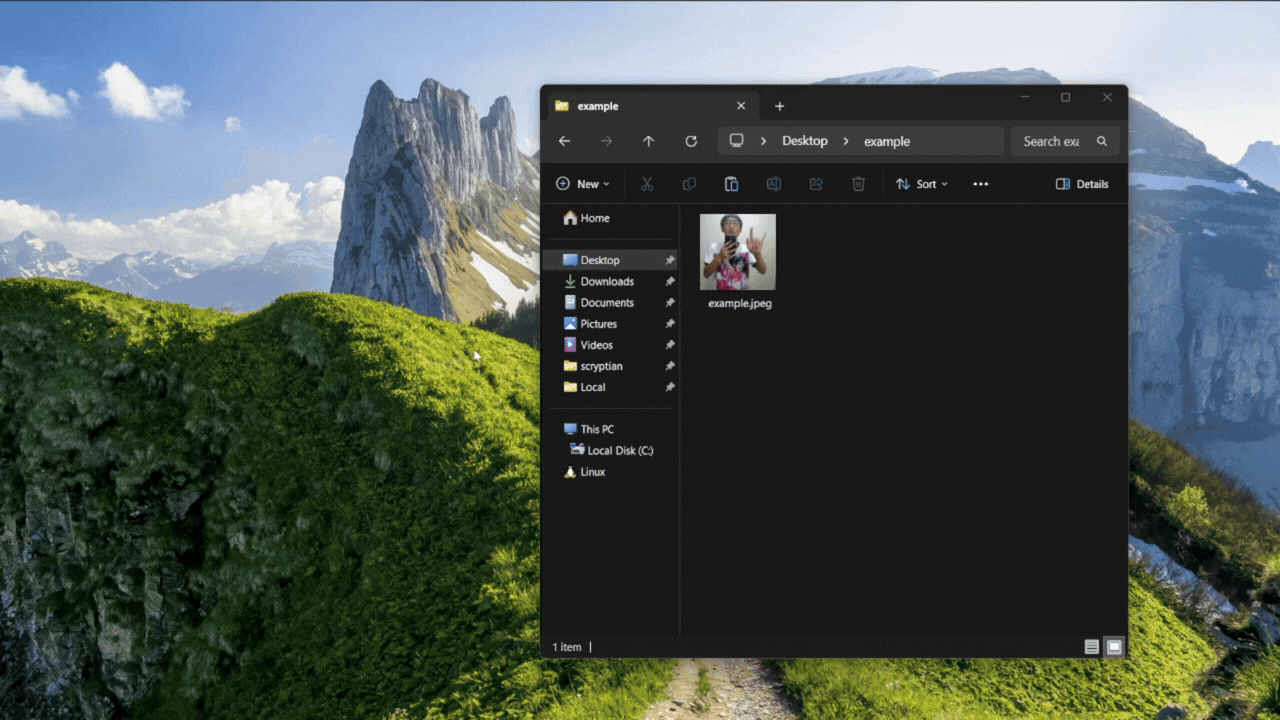The height and width of the screenshot is (720, 1280).
Task: Click the Refresh icon in navigation bar
Action: (x=691, y=141)
